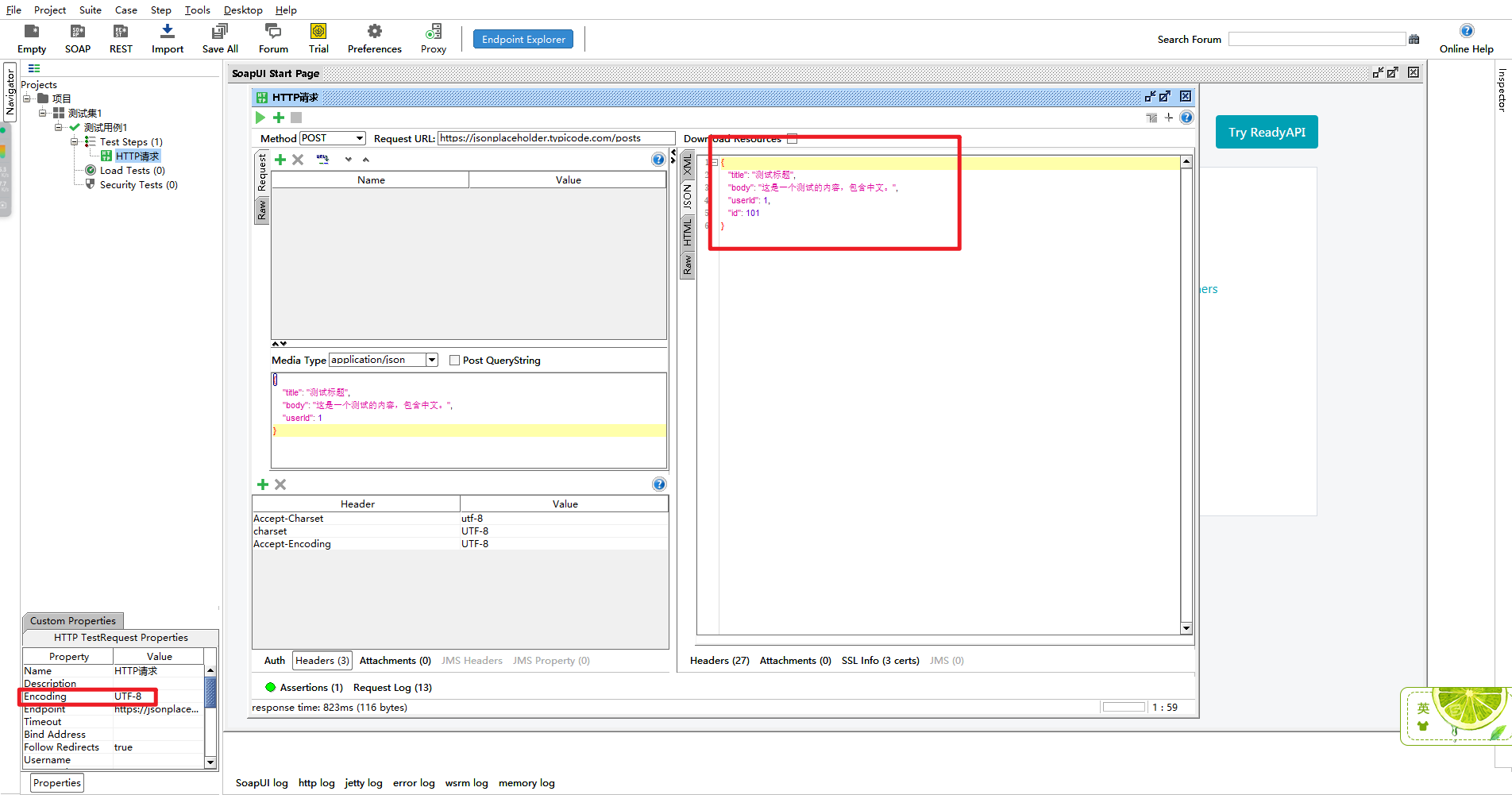Click the Proxy toolbar icon
1512x795 pixels.
pos(434,38)
